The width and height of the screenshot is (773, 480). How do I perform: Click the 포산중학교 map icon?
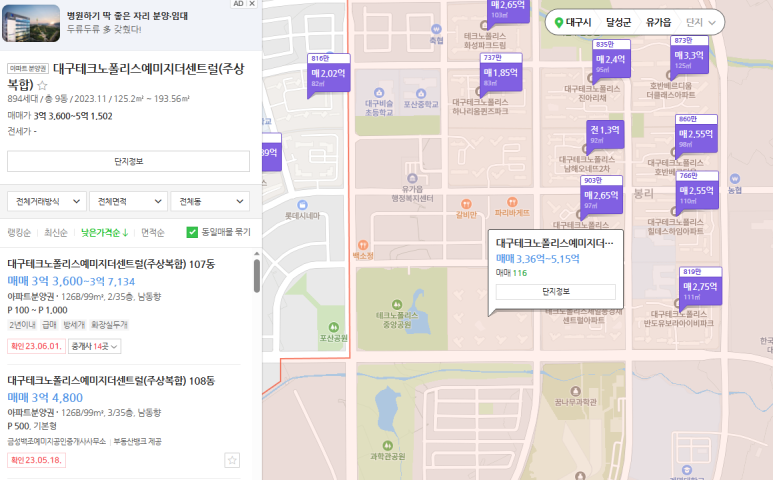pos(421,94)
